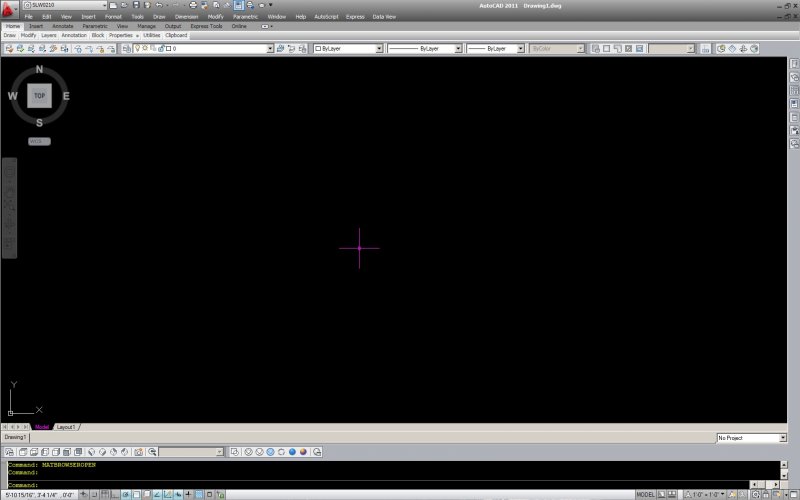Click the blue Realistic sphere visual style icon

pos(292,452)
